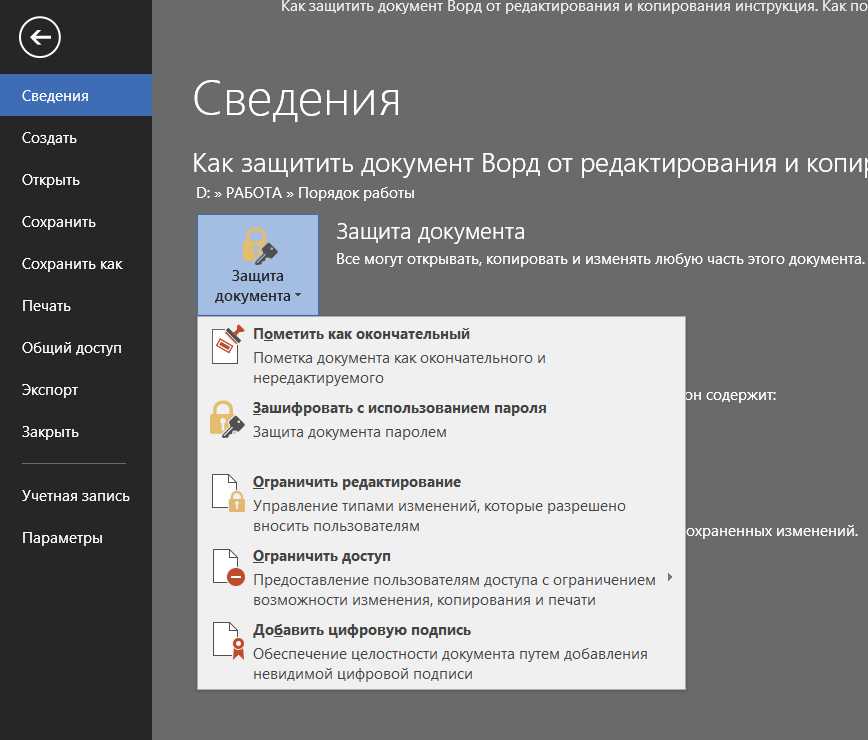Click the stamp icon for Пометить как окончательный
This screenshot has height=740, width=868.
pos(228,344)
